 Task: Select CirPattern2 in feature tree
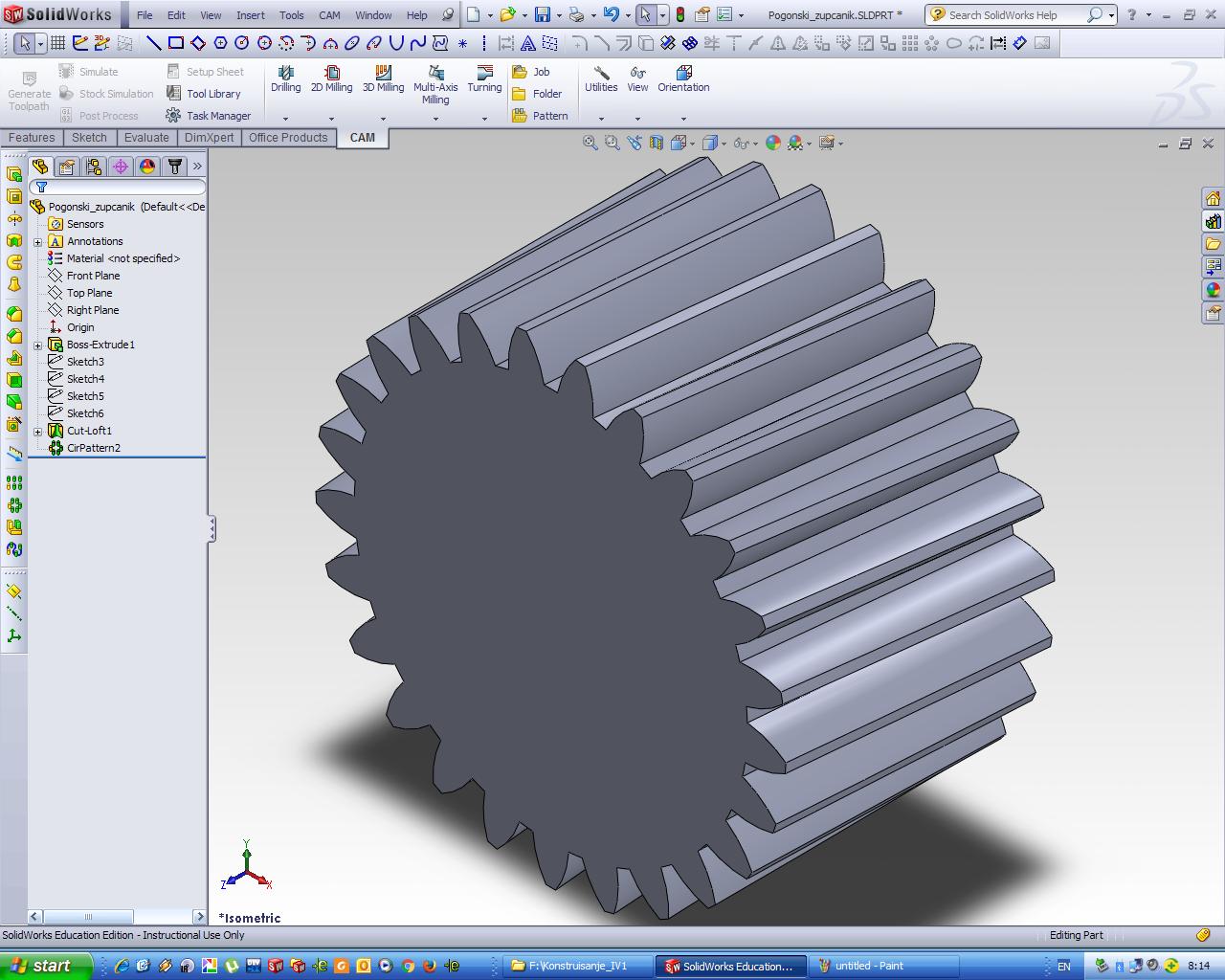tap(93, 448)
